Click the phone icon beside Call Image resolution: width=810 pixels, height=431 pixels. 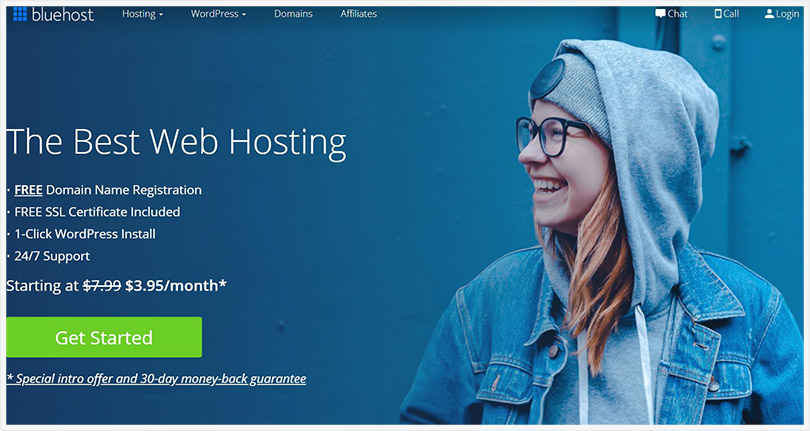(718, 13)
